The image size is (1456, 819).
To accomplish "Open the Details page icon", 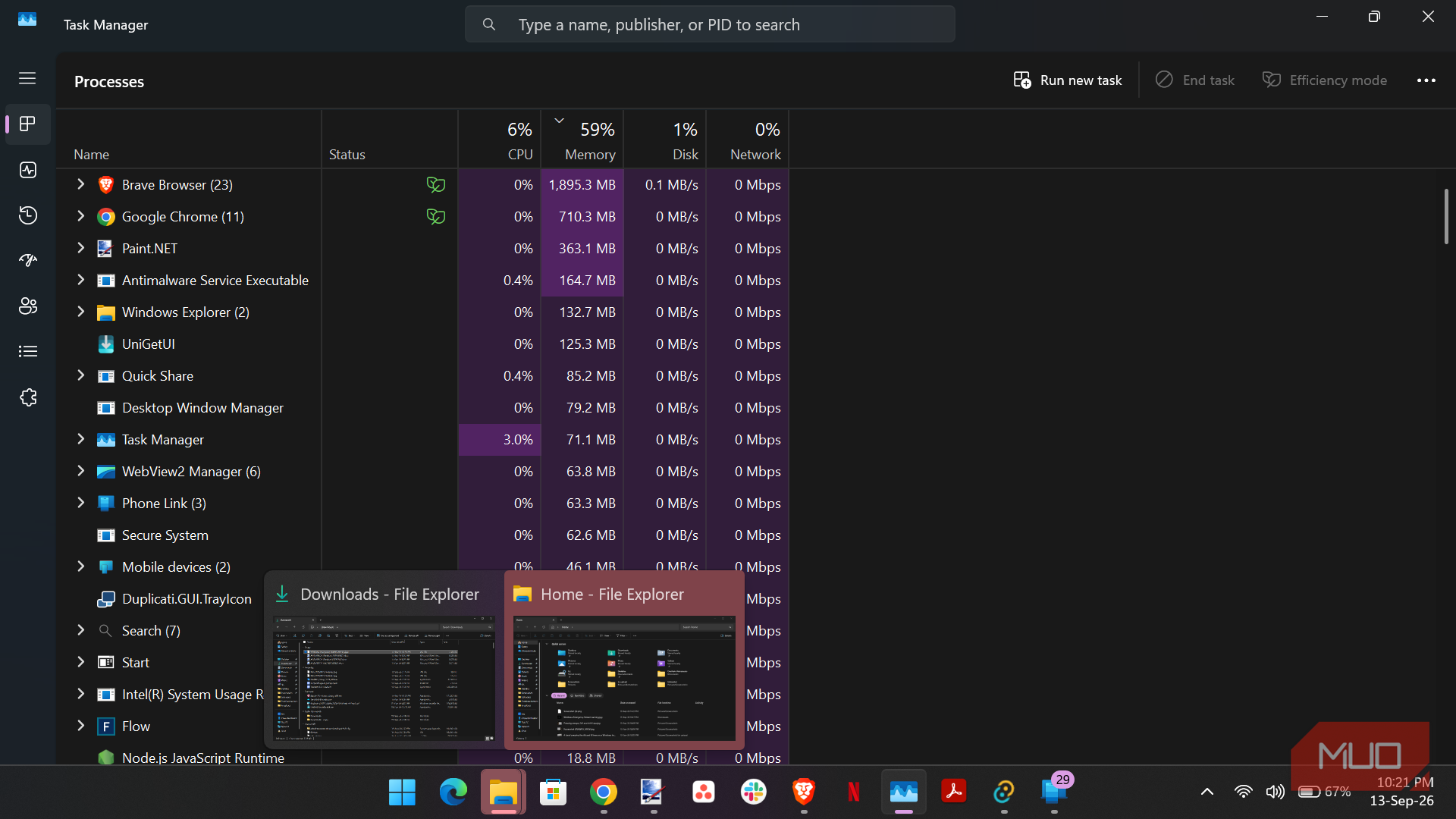I will click(28, 351).
